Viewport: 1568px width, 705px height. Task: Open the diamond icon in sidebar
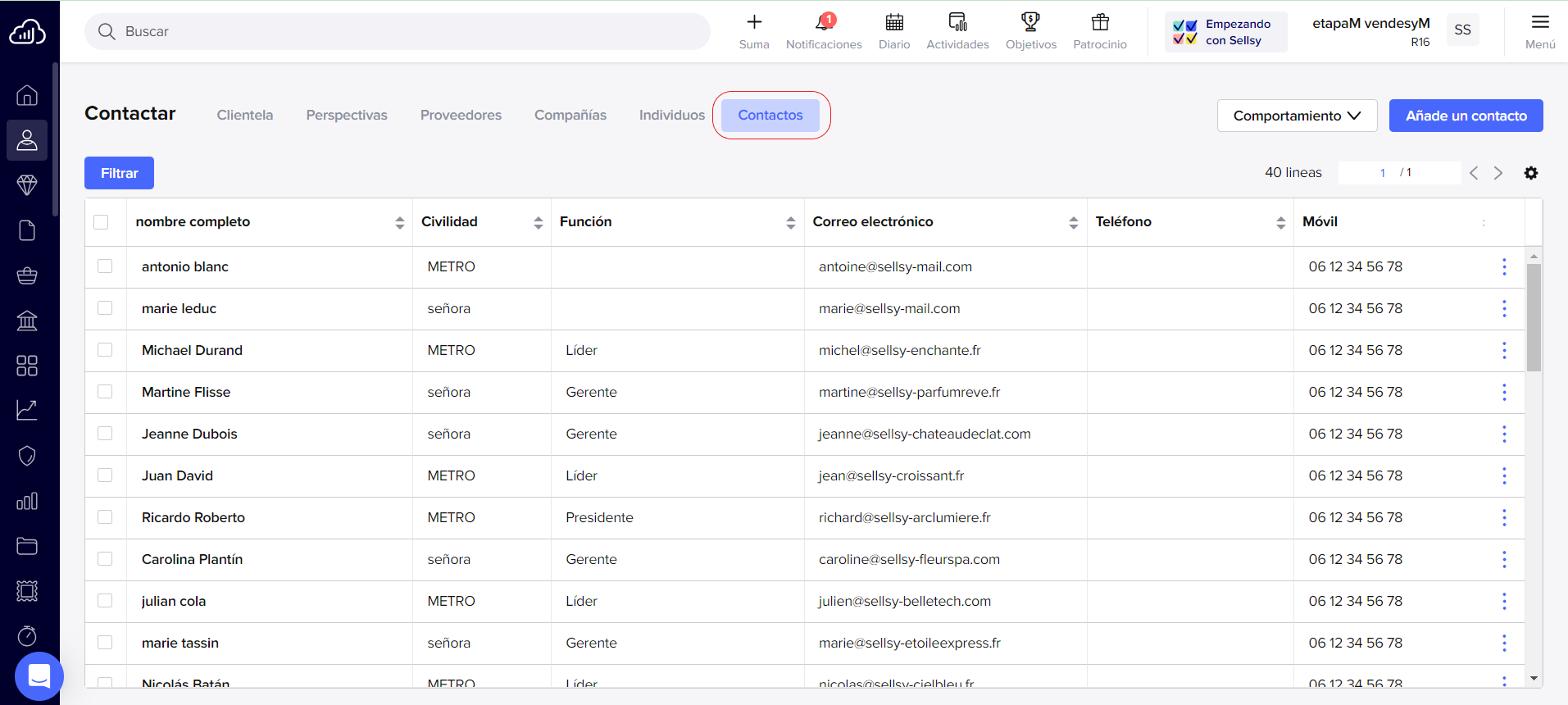[x=27, y=185]
